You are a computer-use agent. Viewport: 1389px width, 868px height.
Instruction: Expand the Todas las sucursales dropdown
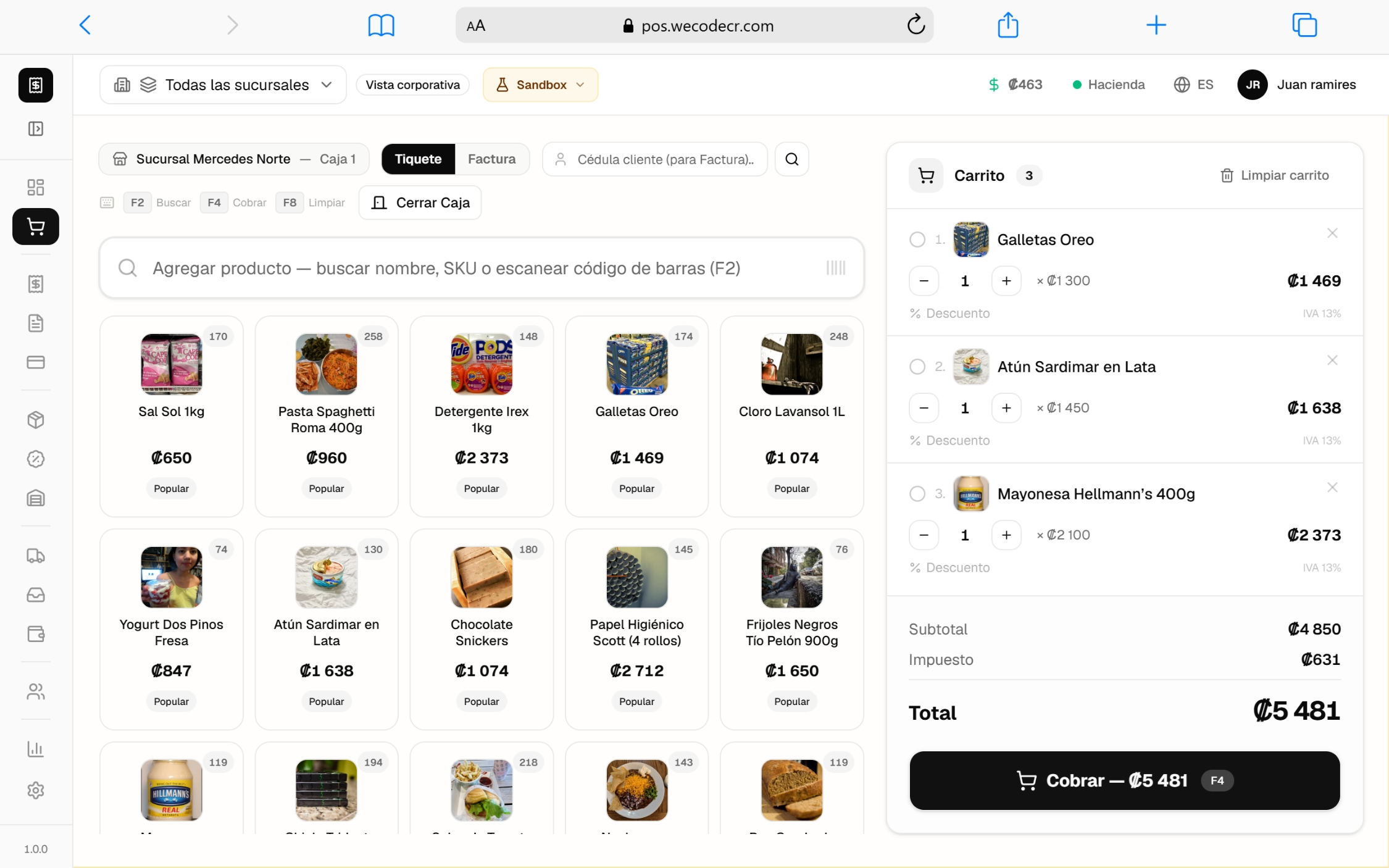[223, 85]
